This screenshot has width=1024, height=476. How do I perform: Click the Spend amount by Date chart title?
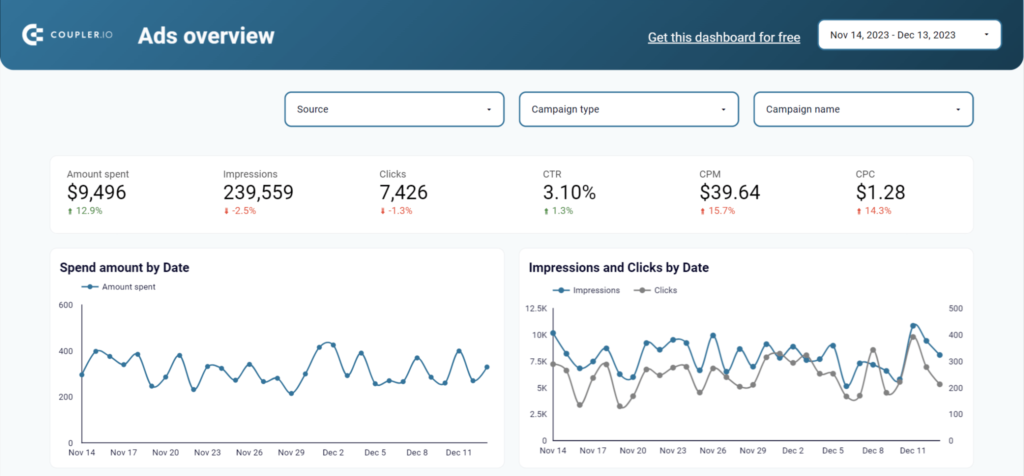[x=124, y=268]
